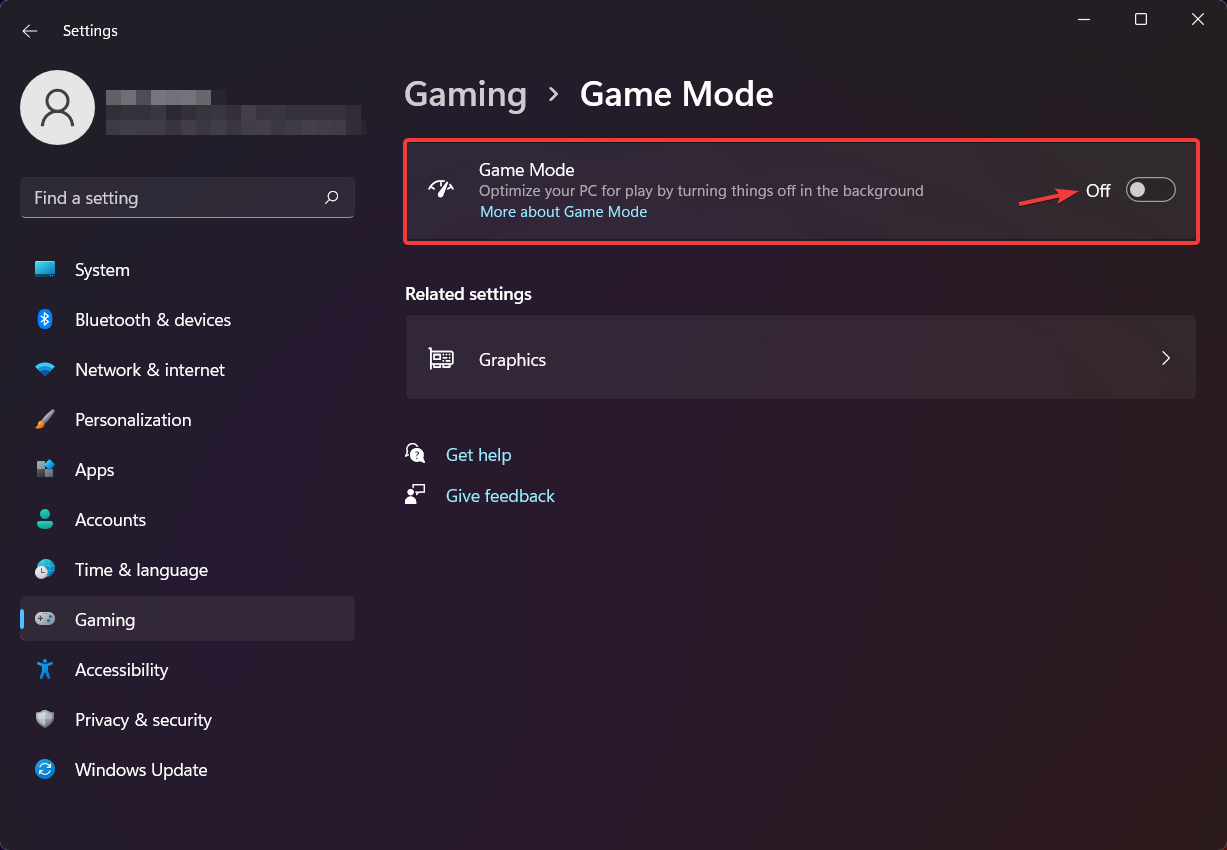The width and height of the screenshot is (1227, 850).
Task: Click the Network & internet icon
Action: point(45,369)
